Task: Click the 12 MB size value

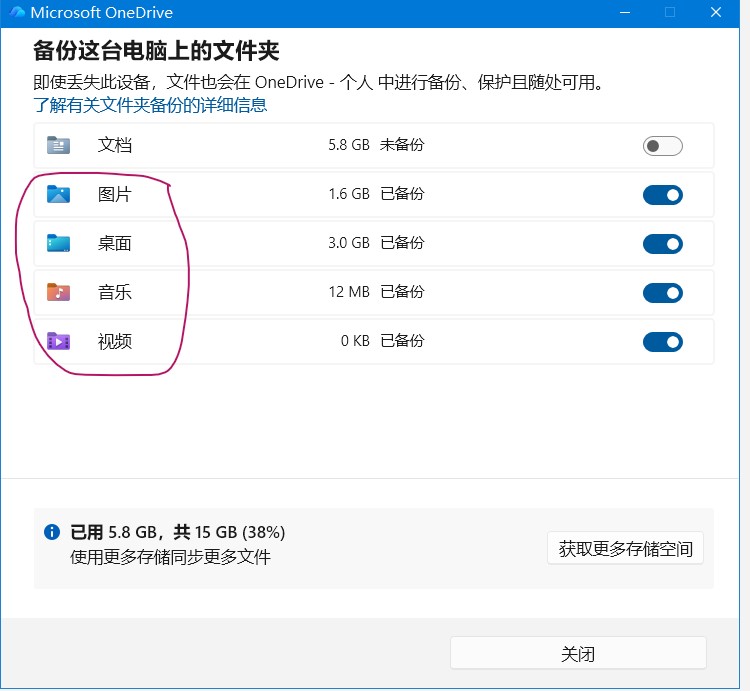Action: [349, 292]
